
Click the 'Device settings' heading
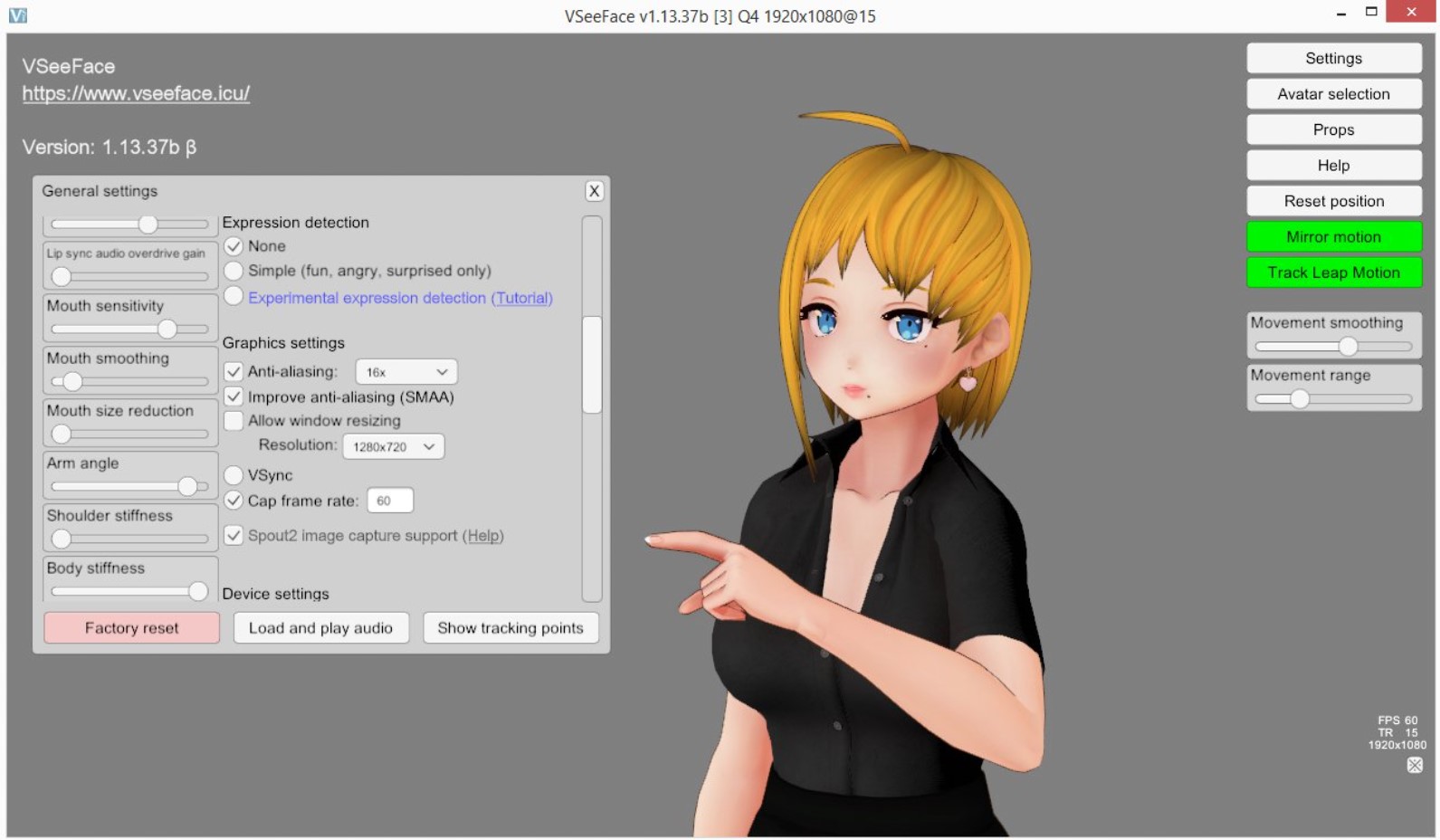tap(276, 594)
